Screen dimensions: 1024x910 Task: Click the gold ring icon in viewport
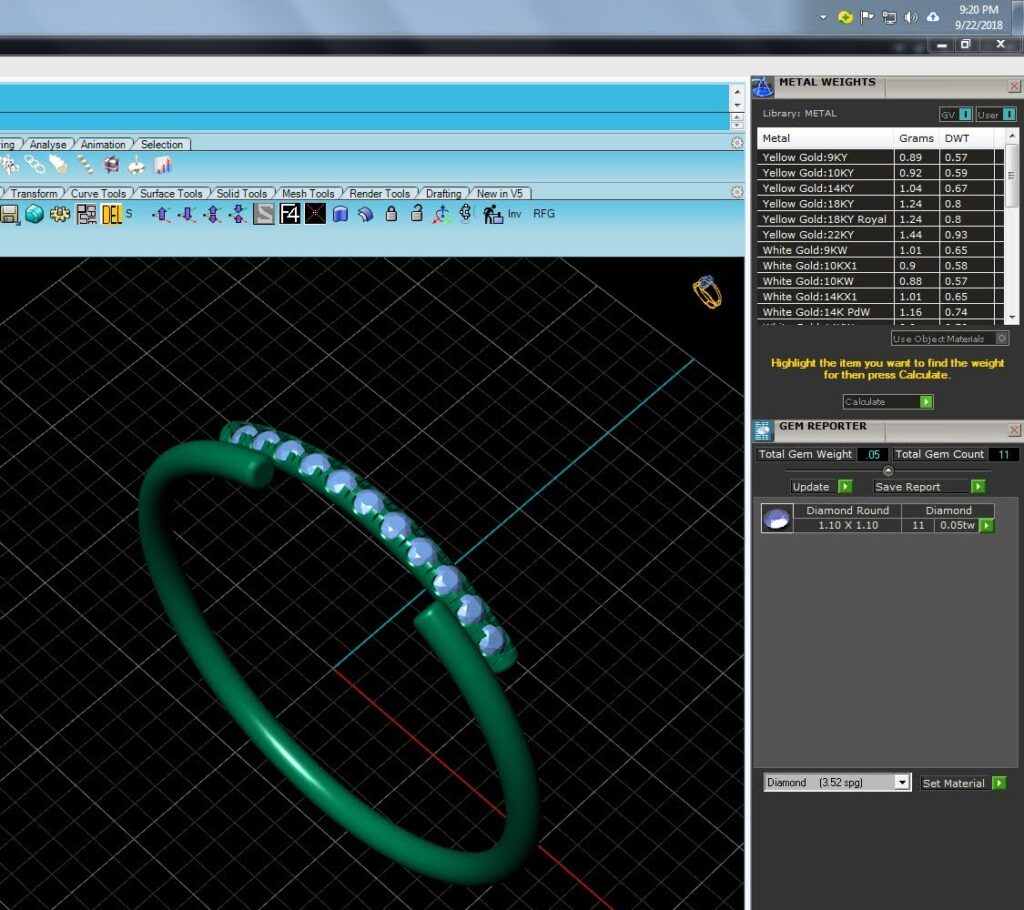(x=707, y=292)
